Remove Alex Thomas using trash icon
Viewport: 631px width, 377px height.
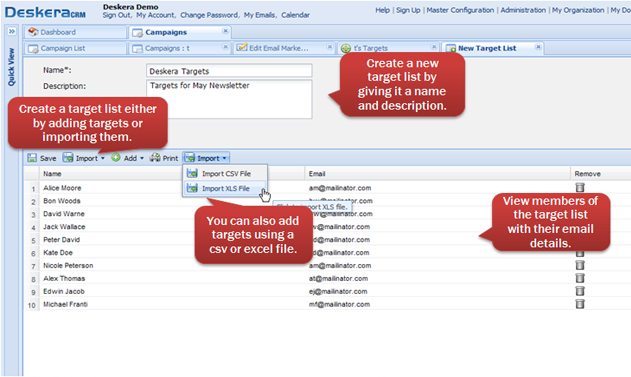click(579, 278)
